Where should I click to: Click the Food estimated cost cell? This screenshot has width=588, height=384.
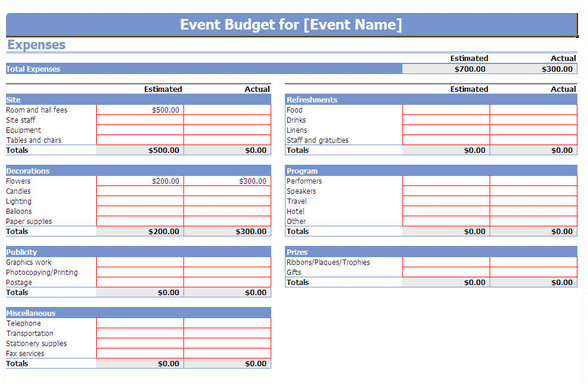pos(446,110)
